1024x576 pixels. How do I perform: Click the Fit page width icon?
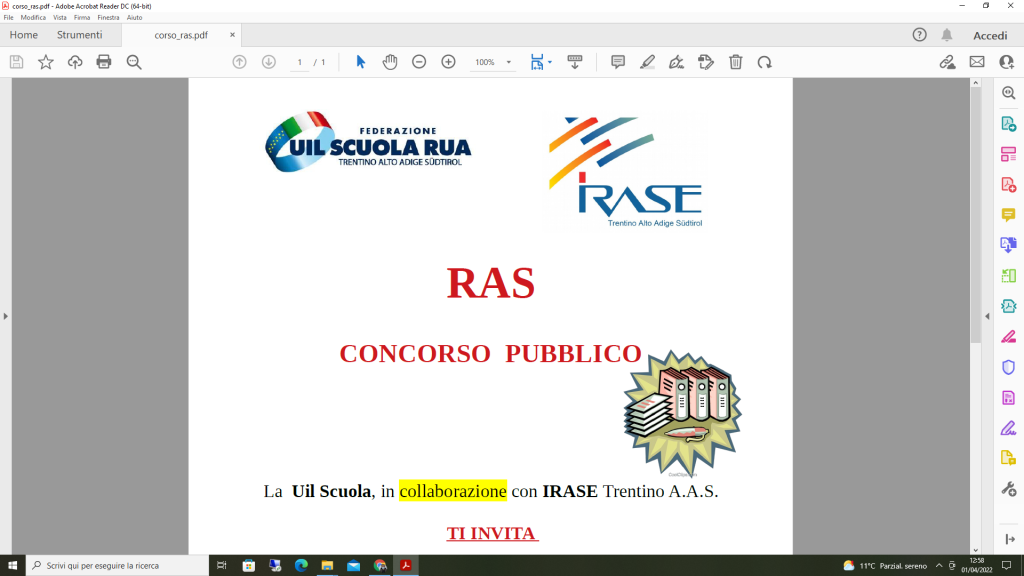[537, 62]
